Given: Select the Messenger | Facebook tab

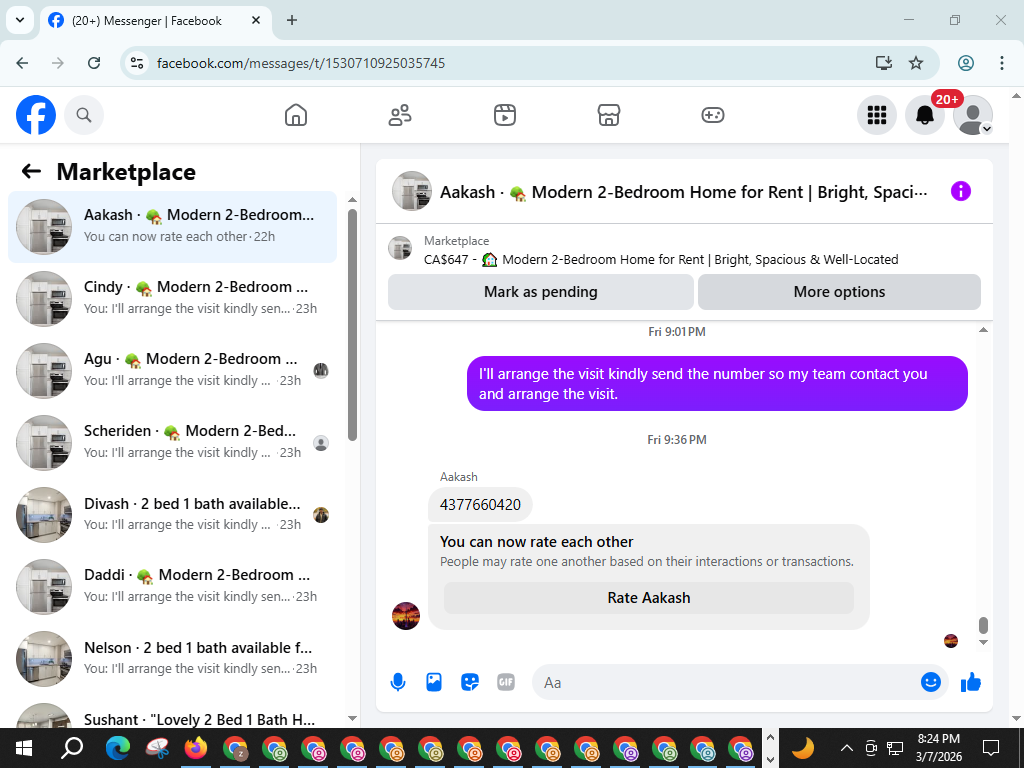Looking at the screenshot, I should 155,21.
